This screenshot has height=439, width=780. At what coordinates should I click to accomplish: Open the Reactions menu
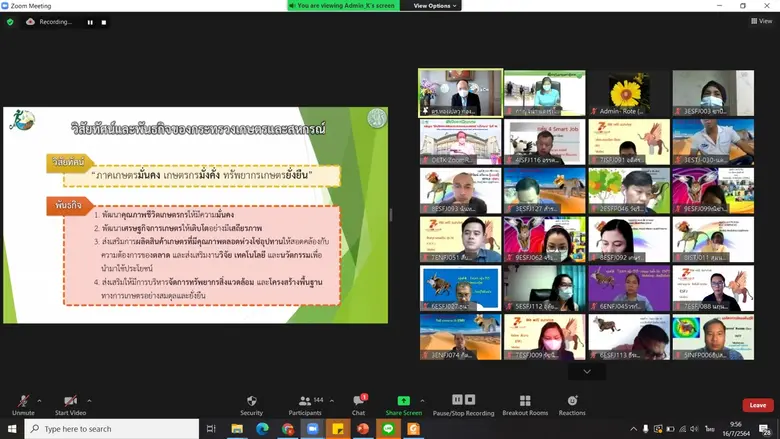pos(572,401)
